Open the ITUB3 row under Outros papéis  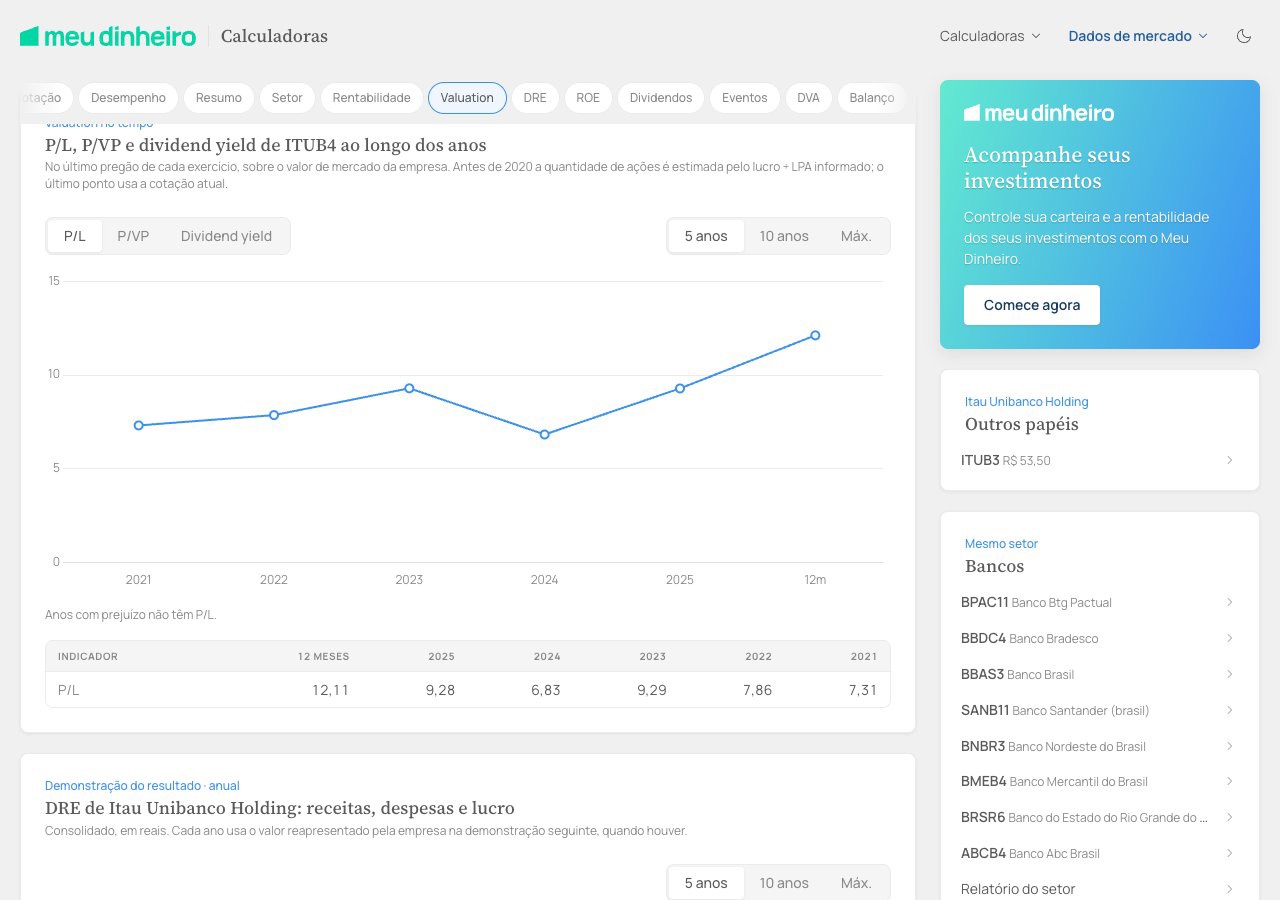1098,460
